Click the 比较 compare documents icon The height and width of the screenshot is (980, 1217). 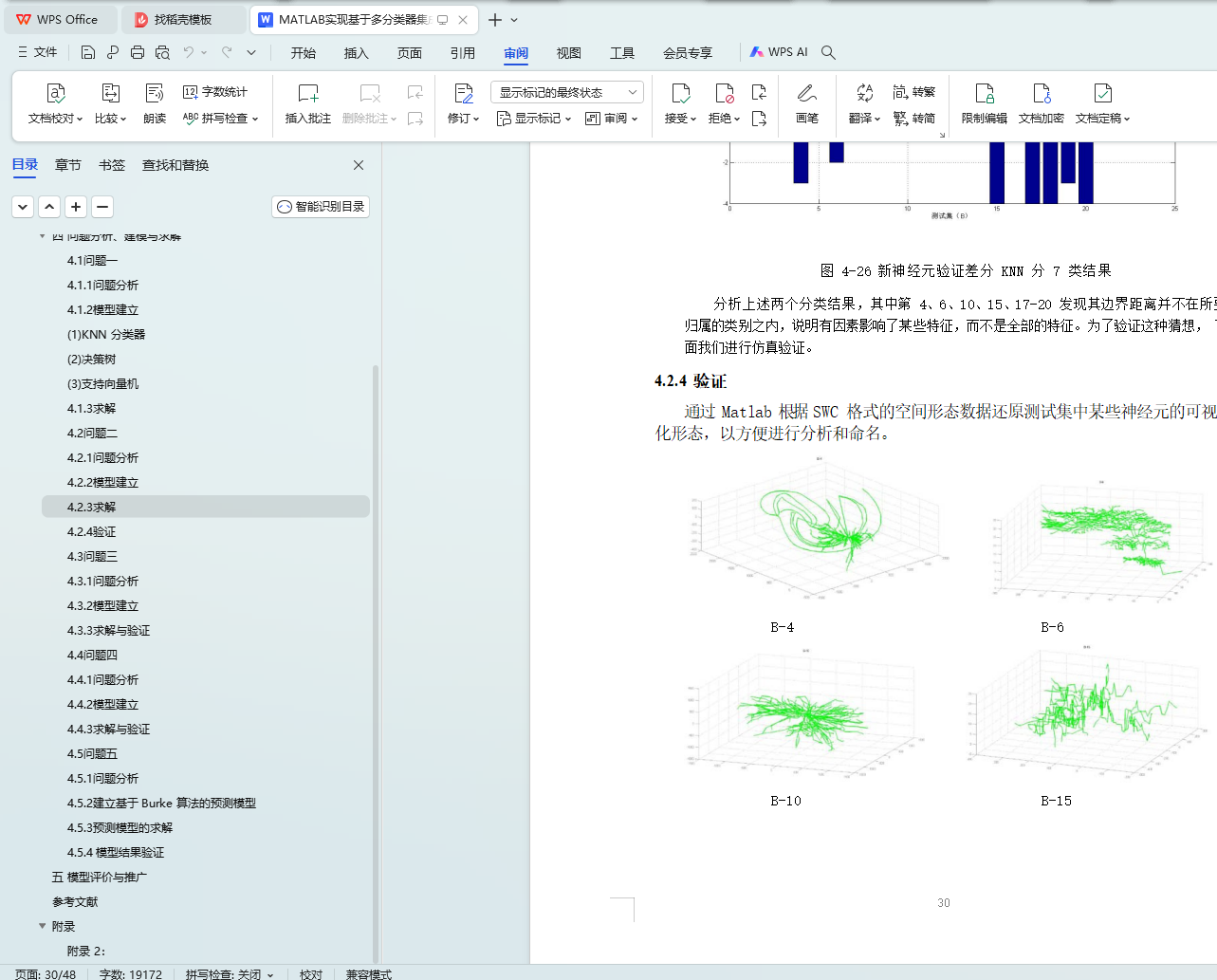[110, 93]
